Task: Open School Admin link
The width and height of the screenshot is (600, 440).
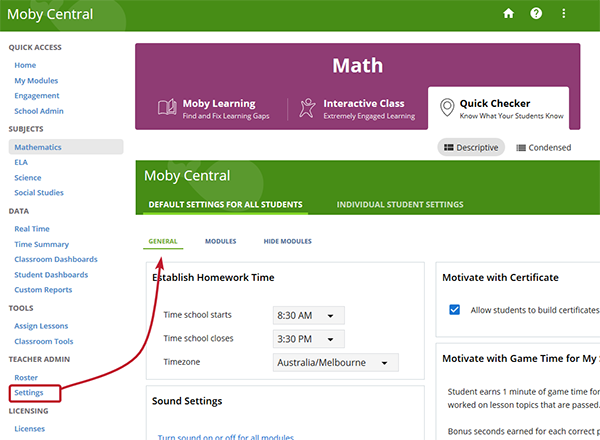Action: [x=39, y=111]
